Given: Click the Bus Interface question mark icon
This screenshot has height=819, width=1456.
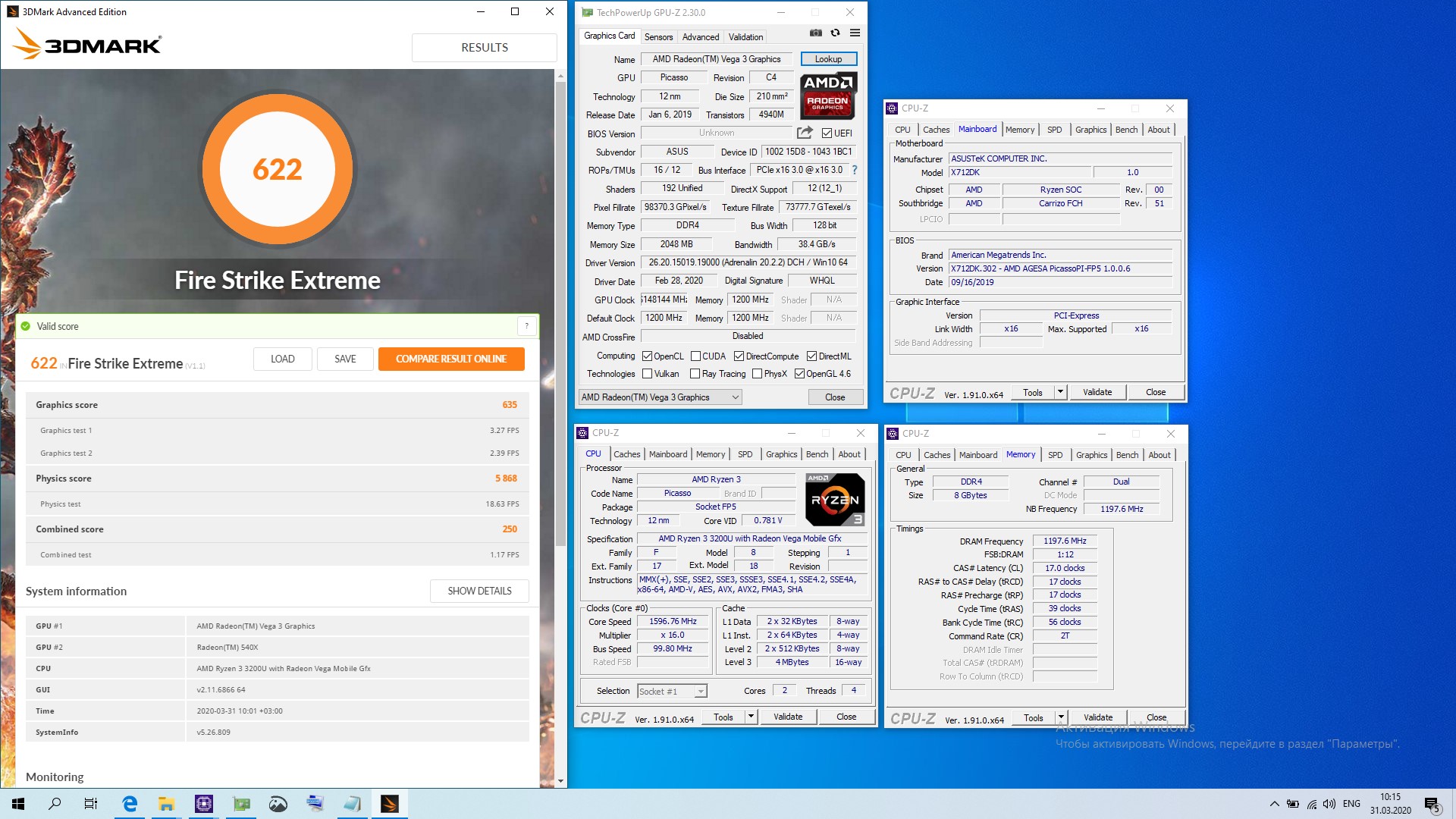Looking at the screenshot, I should [855, 170].
